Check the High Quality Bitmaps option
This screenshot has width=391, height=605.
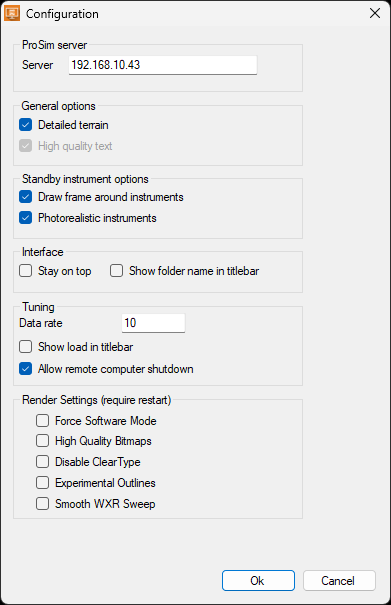[42, 441]
